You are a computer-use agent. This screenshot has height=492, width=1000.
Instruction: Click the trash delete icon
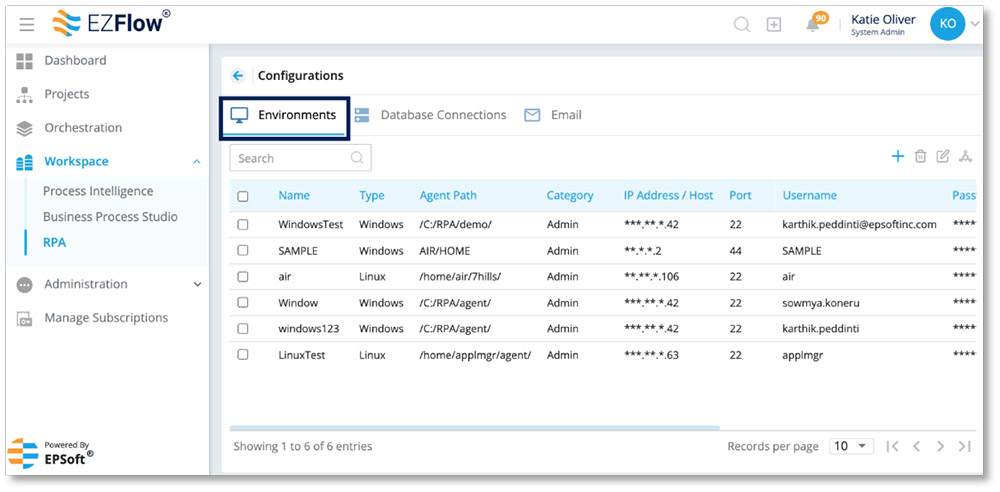pos(920,156)
